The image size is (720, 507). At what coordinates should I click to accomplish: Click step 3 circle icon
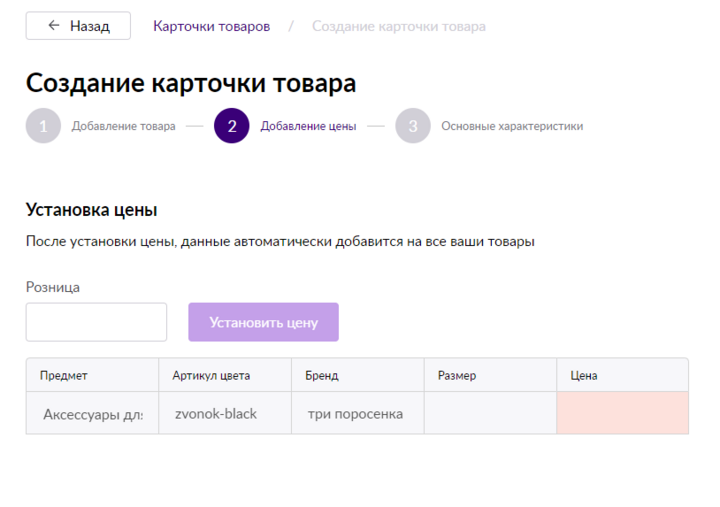click(413, 126)
